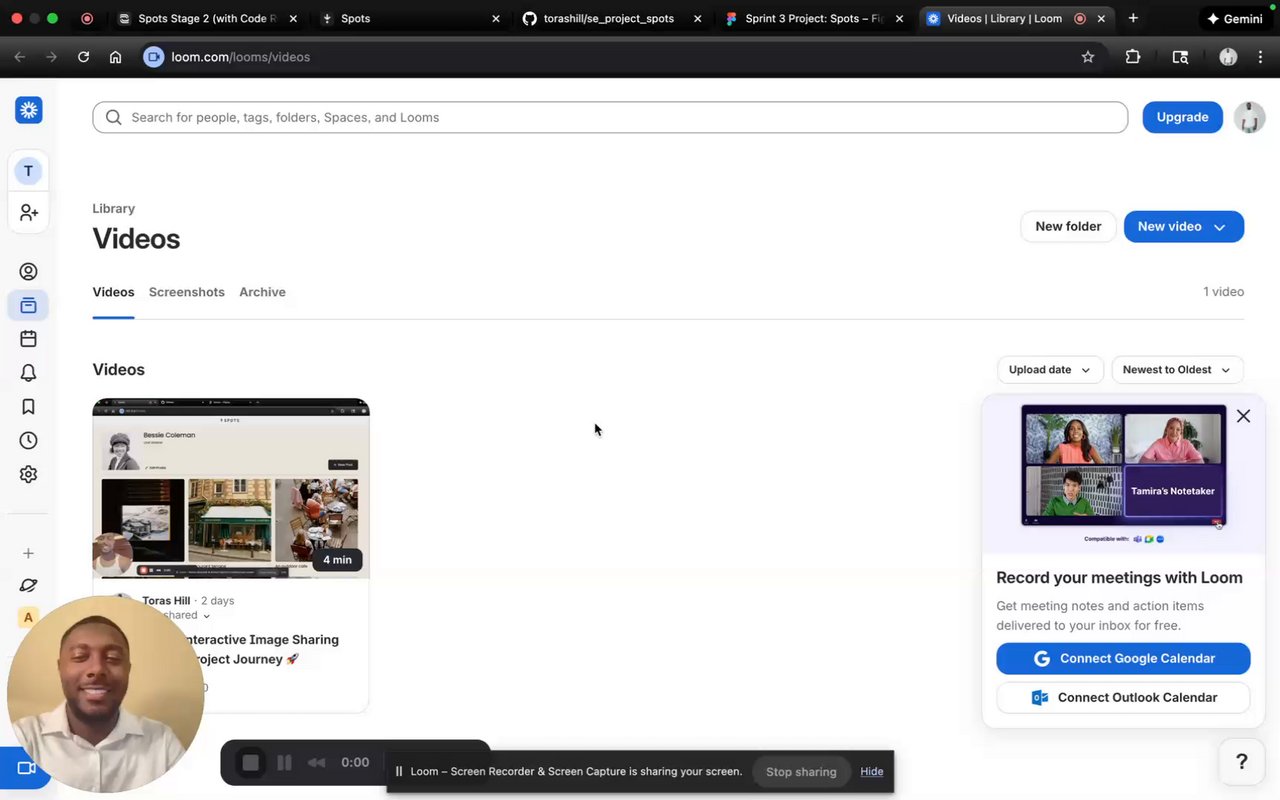
Task: Click the New folder button
Action: [1068, 226]
